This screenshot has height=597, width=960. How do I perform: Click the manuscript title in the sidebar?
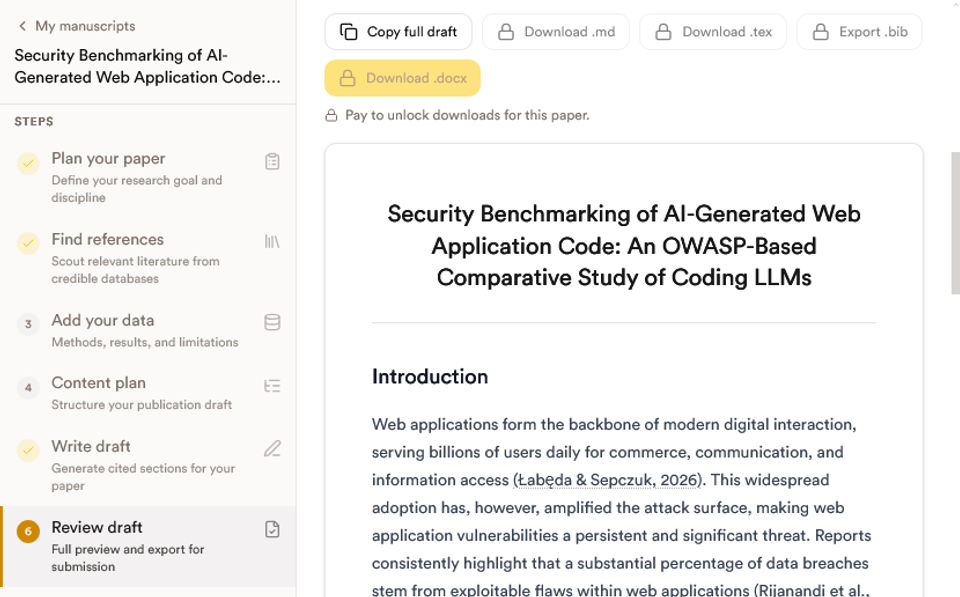point(148,66)
